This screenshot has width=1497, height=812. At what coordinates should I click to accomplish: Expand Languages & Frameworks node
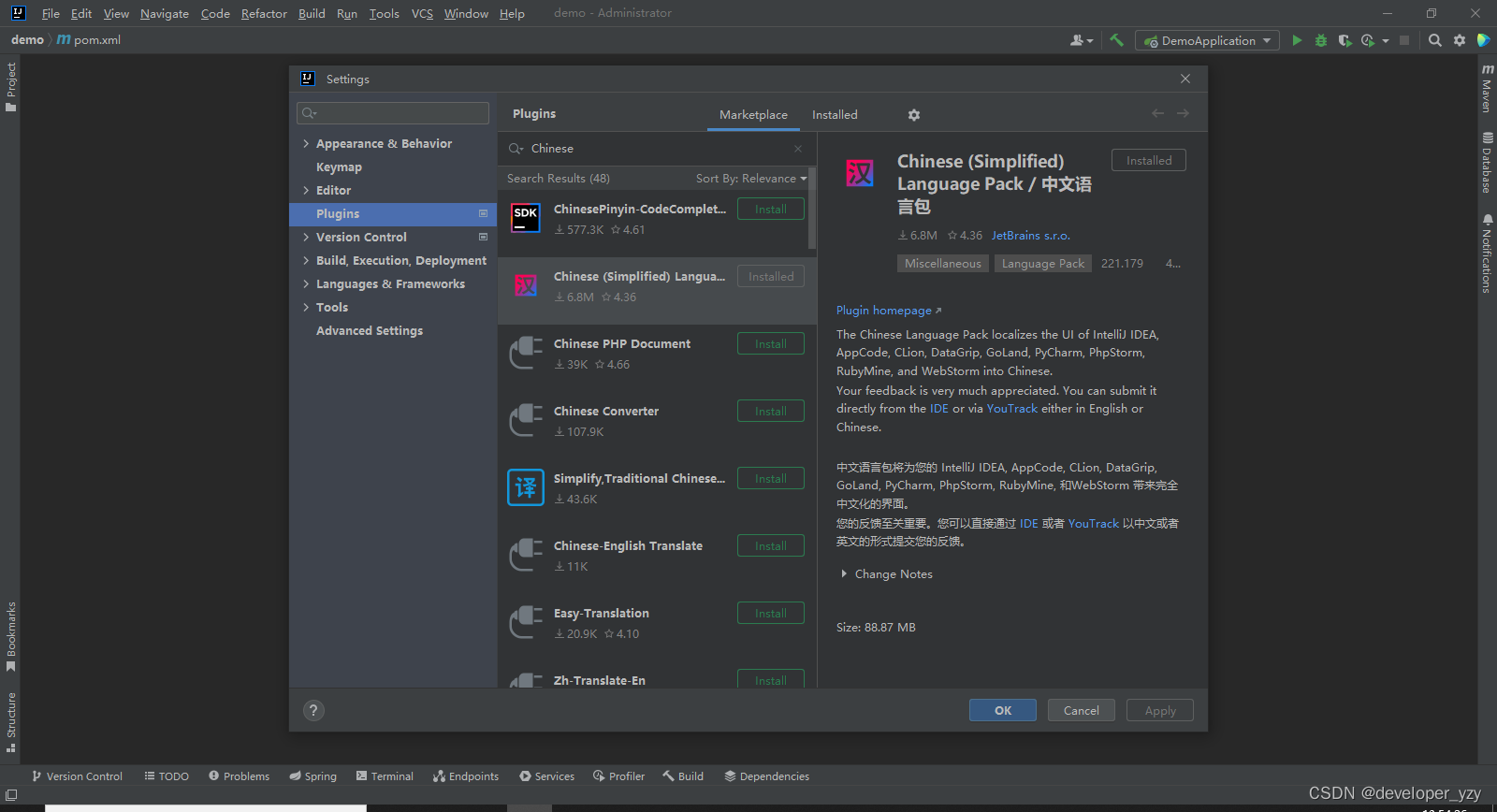click(x=306, y=283)
